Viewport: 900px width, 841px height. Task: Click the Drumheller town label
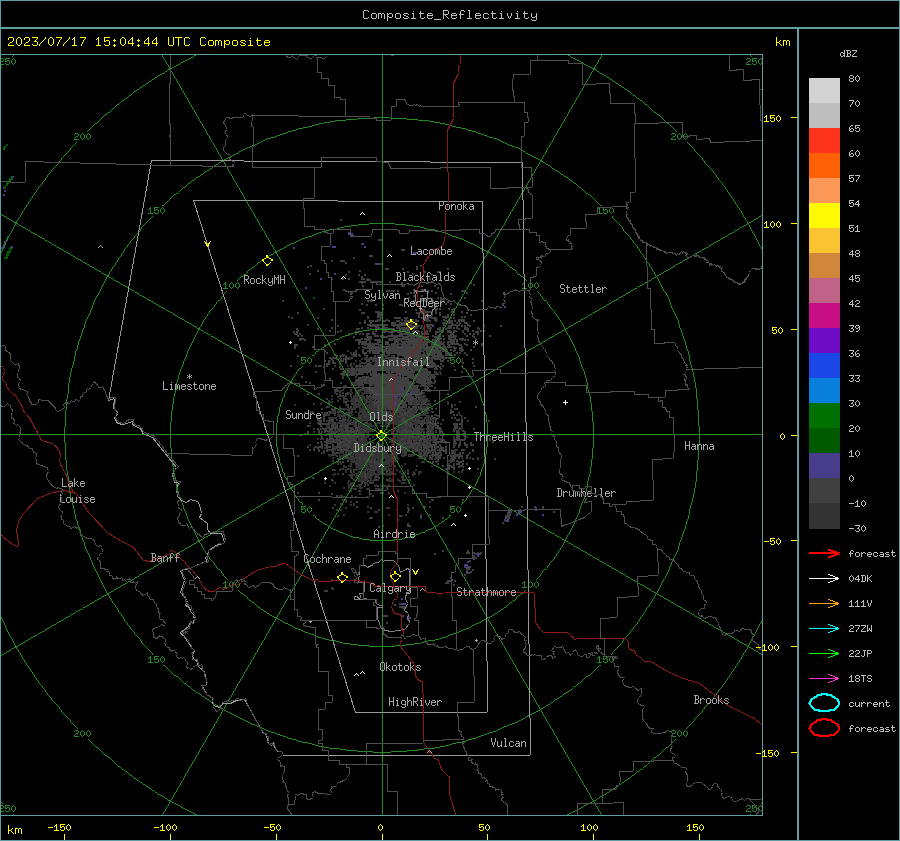[x=586, y=493]
